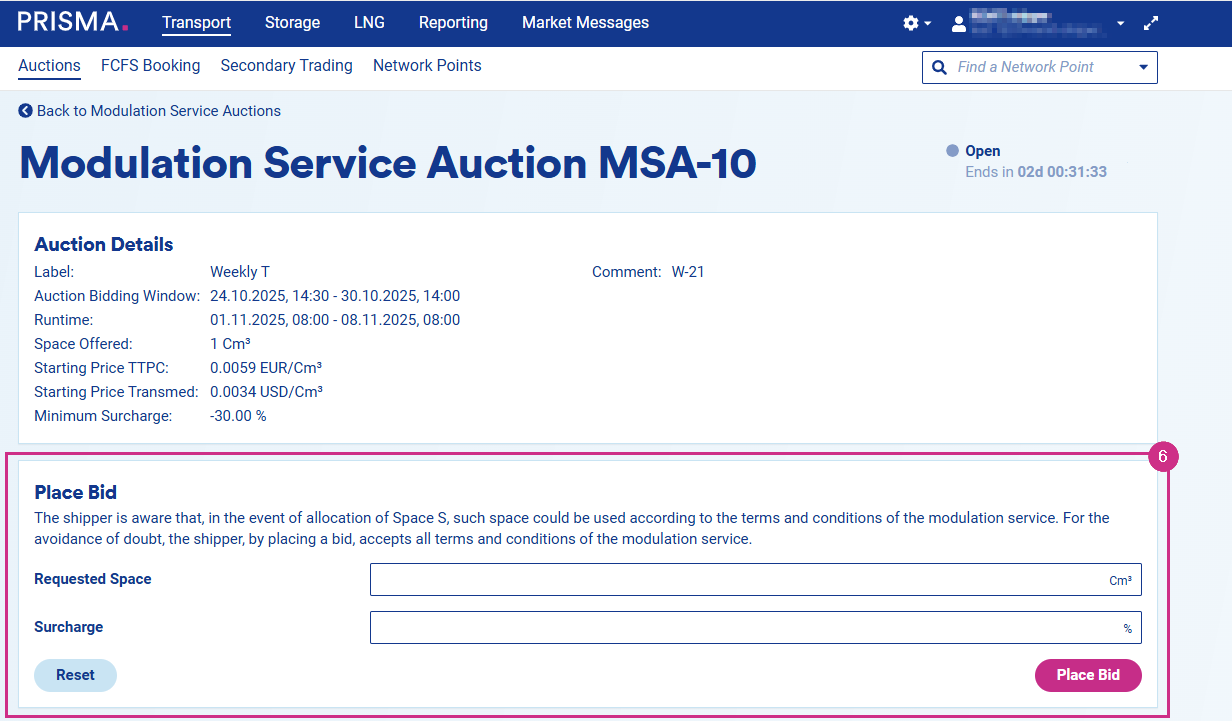Click the Open status dot indicator
This screenshot has height=721, width=1232.
click(952, 151)
